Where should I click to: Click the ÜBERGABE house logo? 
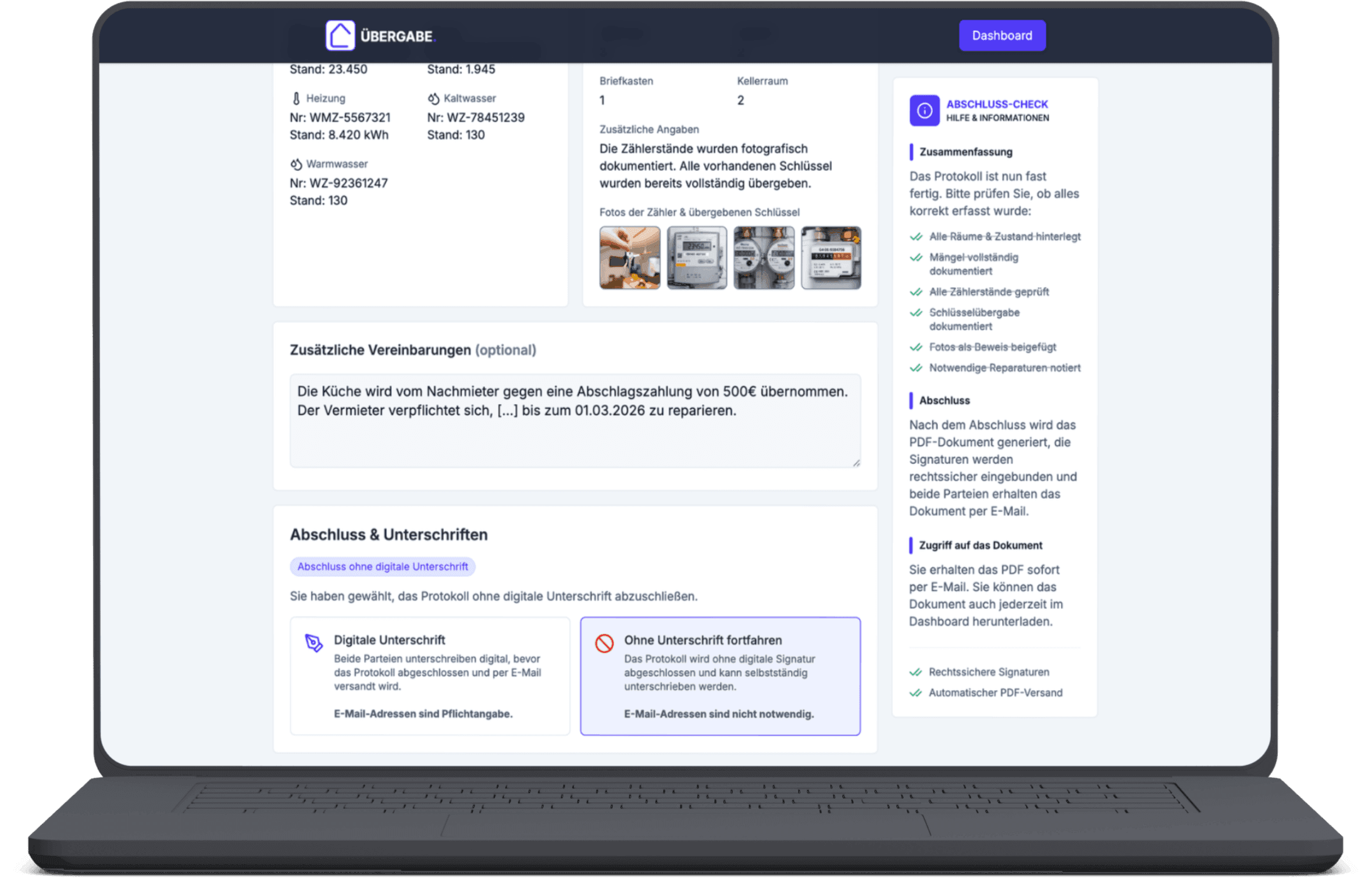[x=341, y=35]
